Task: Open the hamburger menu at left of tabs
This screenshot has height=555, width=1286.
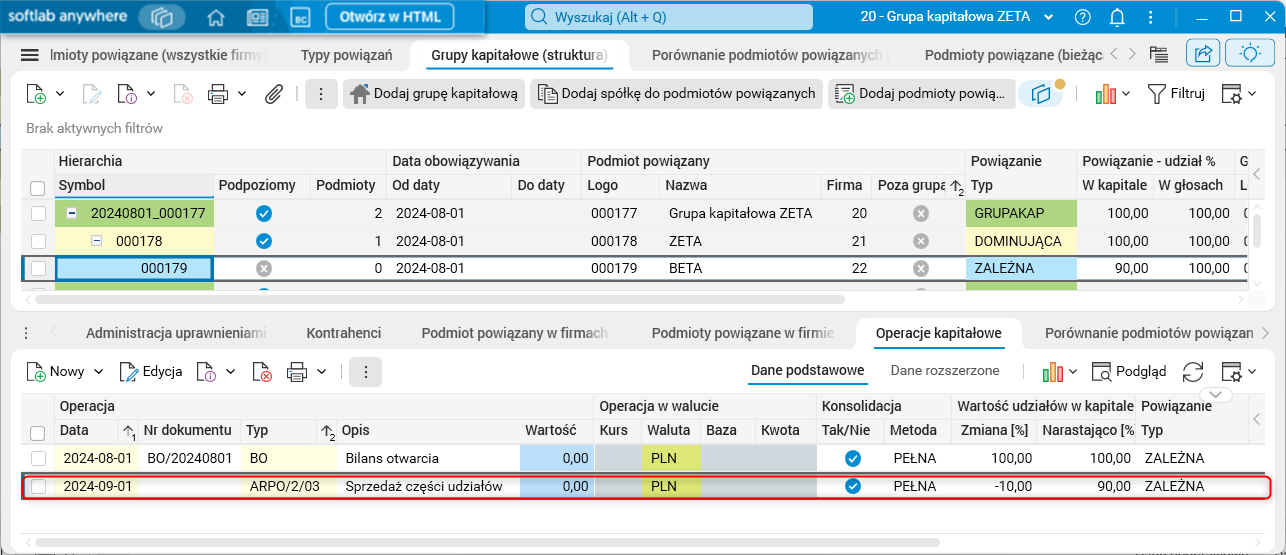Action: (x=30, y=55)
